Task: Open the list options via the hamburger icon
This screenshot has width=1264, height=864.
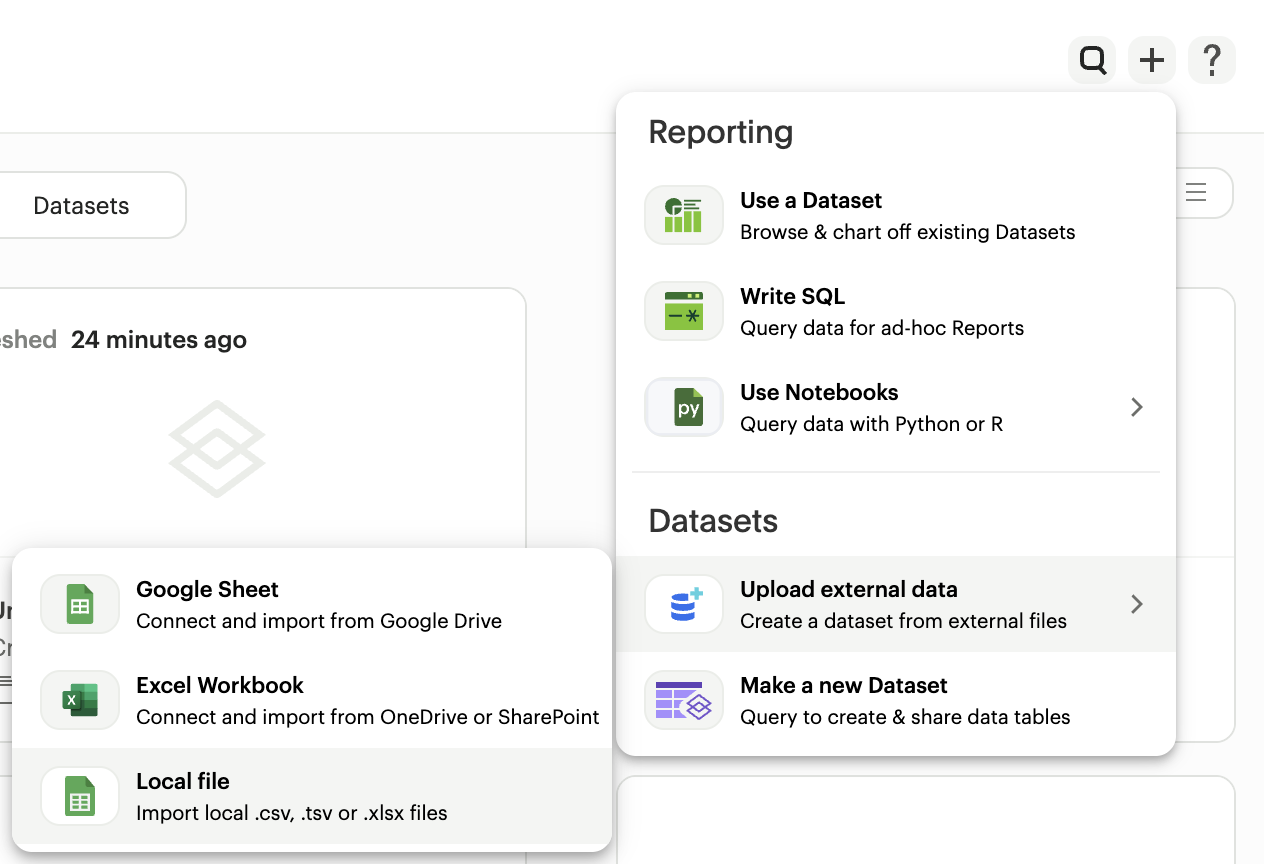Action: [1196, 193]
